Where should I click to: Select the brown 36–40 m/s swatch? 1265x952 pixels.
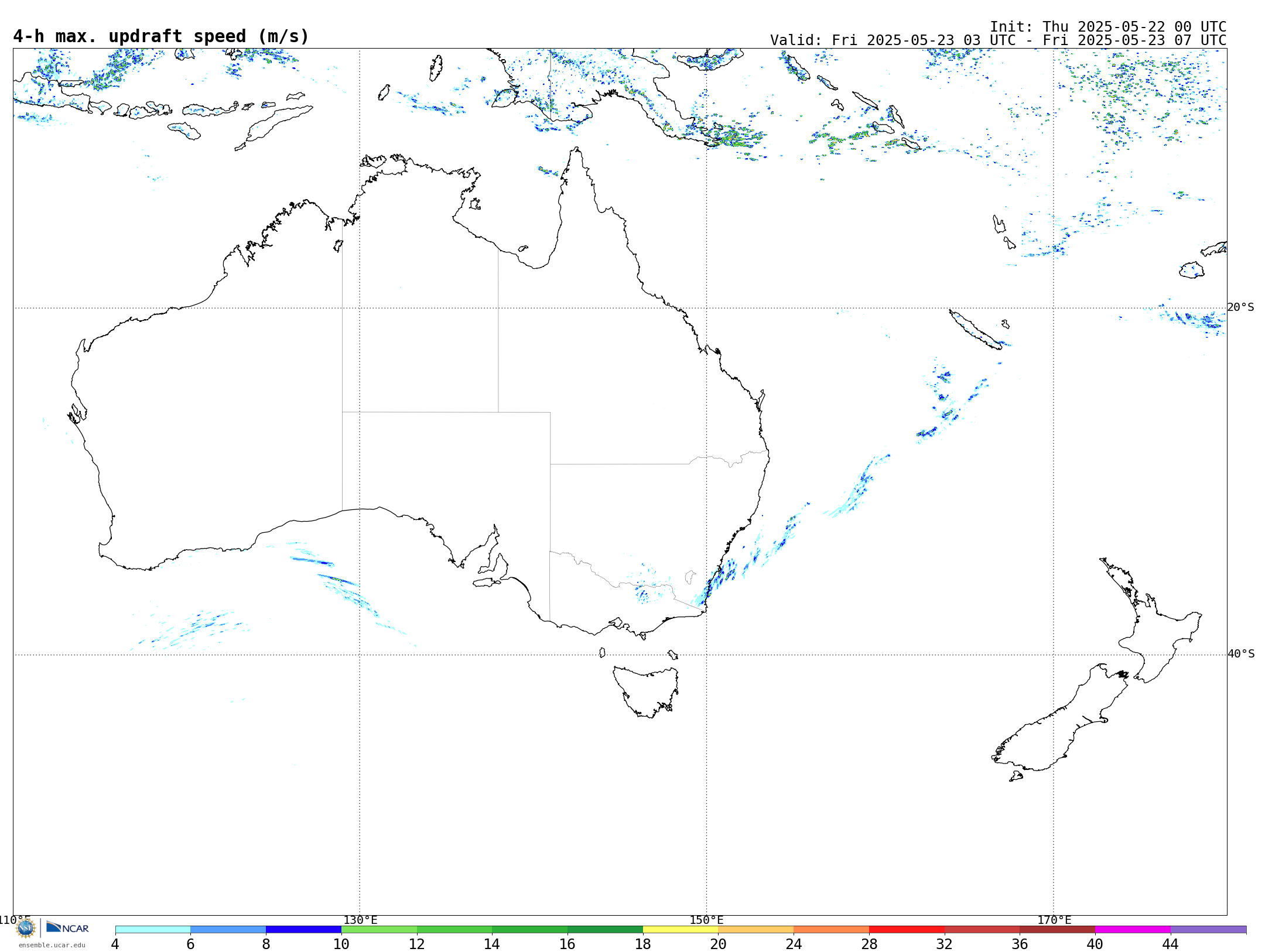(x=1058, y=930)
